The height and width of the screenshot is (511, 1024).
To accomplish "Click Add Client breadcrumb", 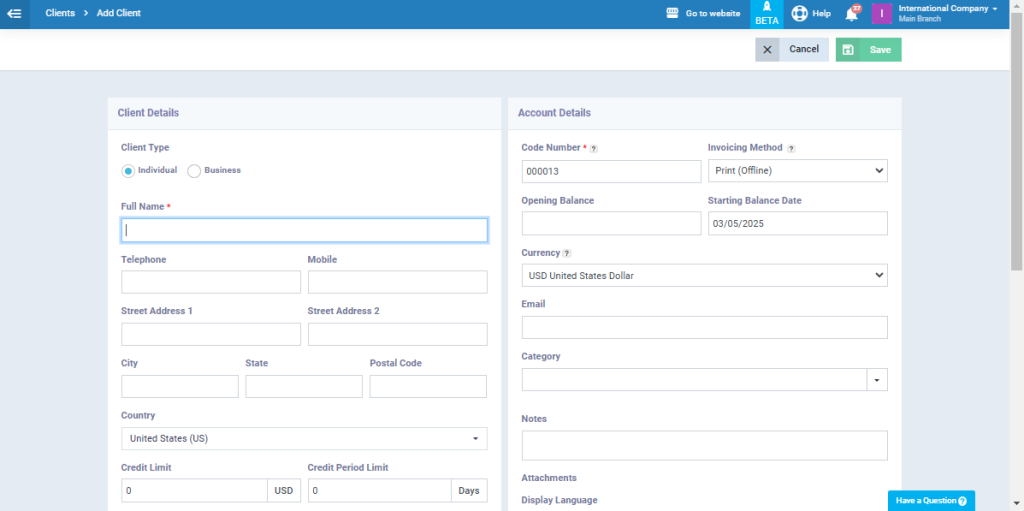I will point(119,13).
